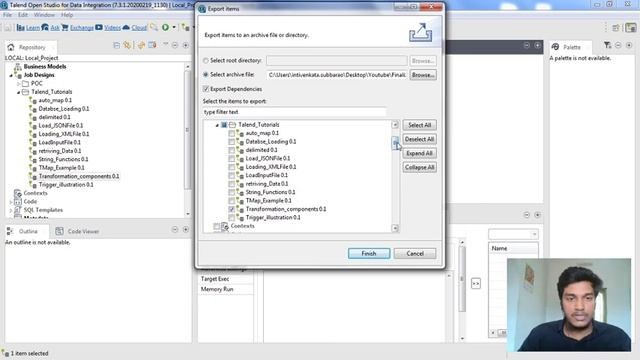
Task: Open the Window menu
Action: tap(44, 15)
